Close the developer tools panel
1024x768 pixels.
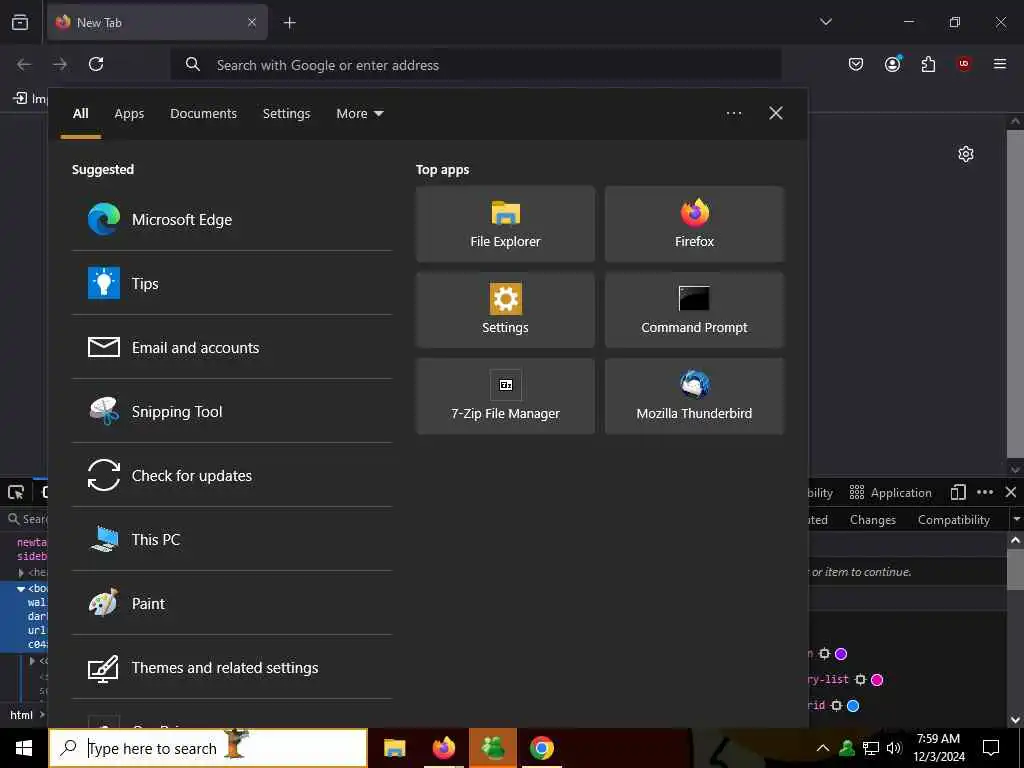[x=1010, y=492]
